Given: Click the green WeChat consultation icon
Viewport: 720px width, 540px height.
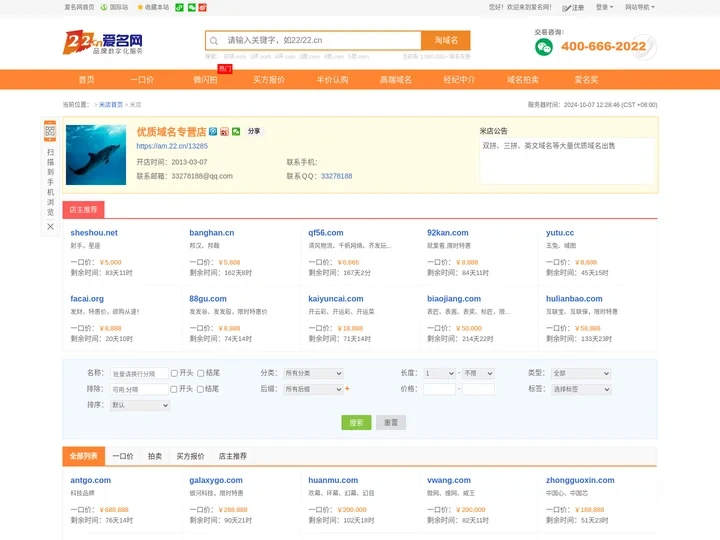Looking at the screenshot, I should click(x=544, y=47).
